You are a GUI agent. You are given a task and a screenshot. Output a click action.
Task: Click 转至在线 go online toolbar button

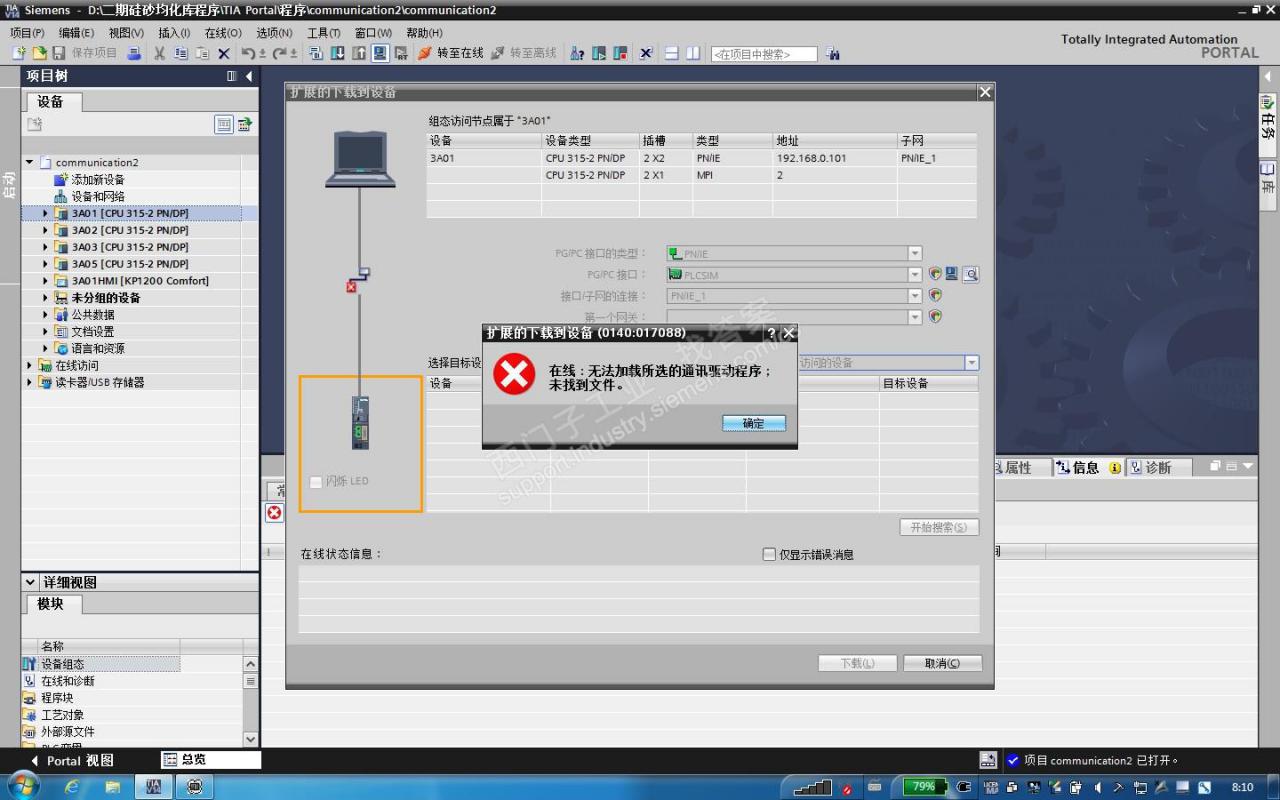pos(450,53)
